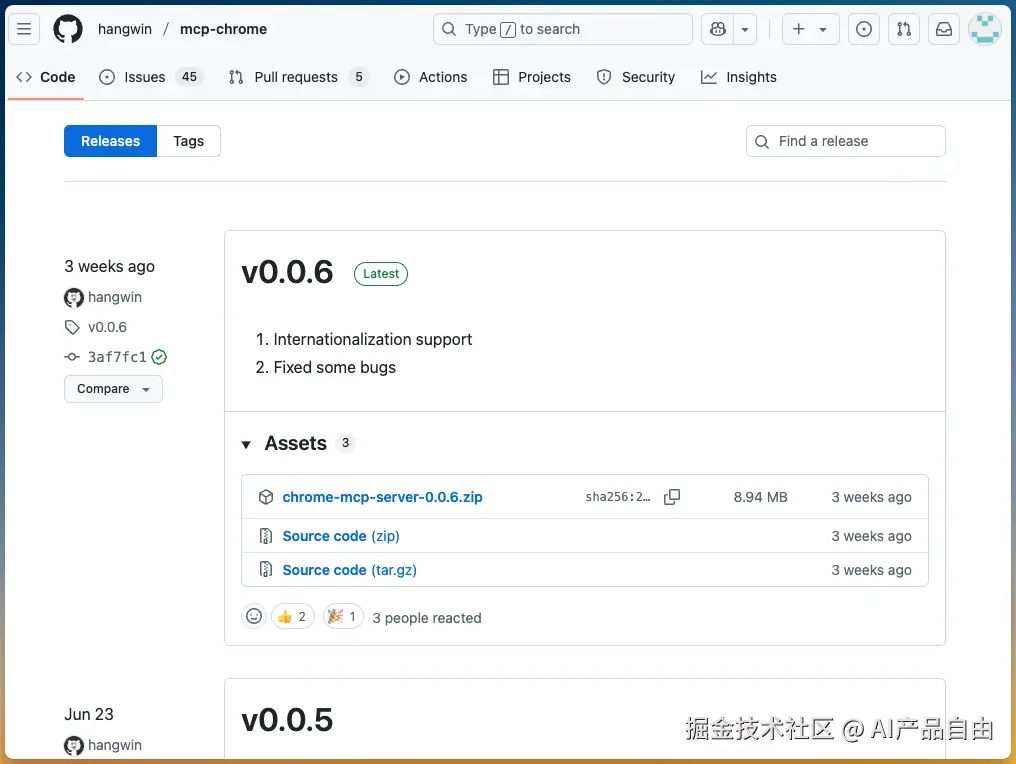
Task: Open the add reaction smiley button
Action: [254, 616]
